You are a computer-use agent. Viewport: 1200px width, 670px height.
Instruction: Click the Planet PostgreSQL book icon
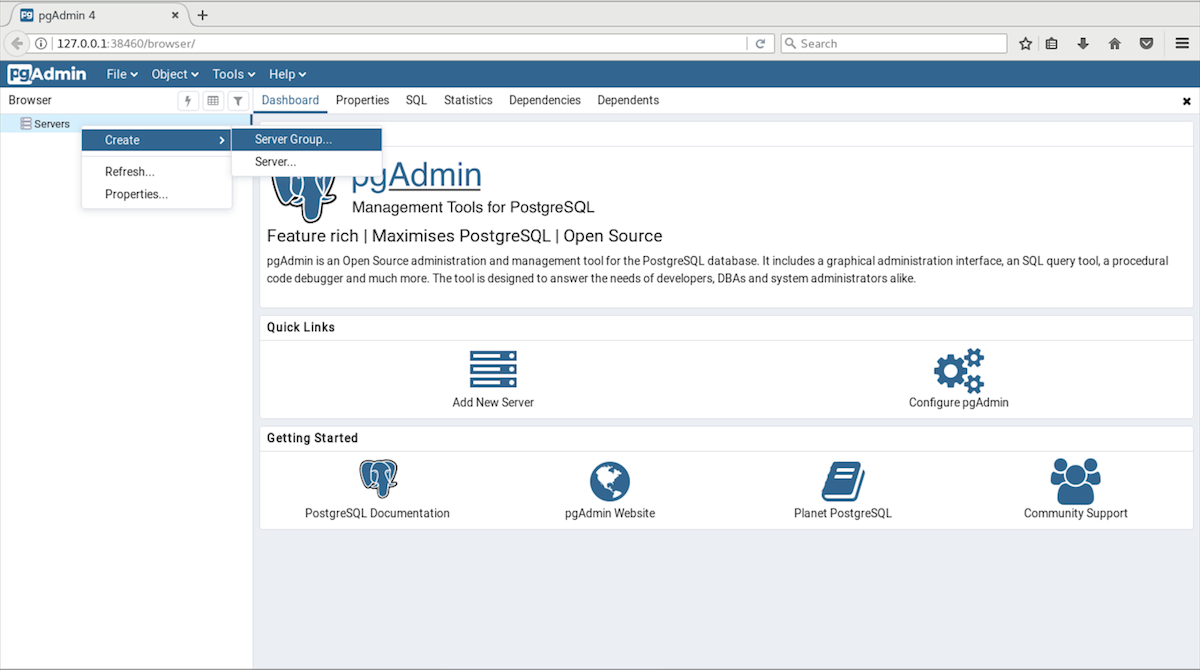[x=843, y=481]
